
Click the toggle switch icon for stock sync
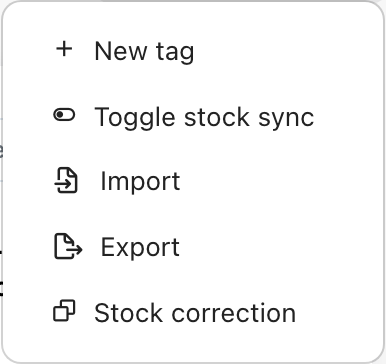64,115
